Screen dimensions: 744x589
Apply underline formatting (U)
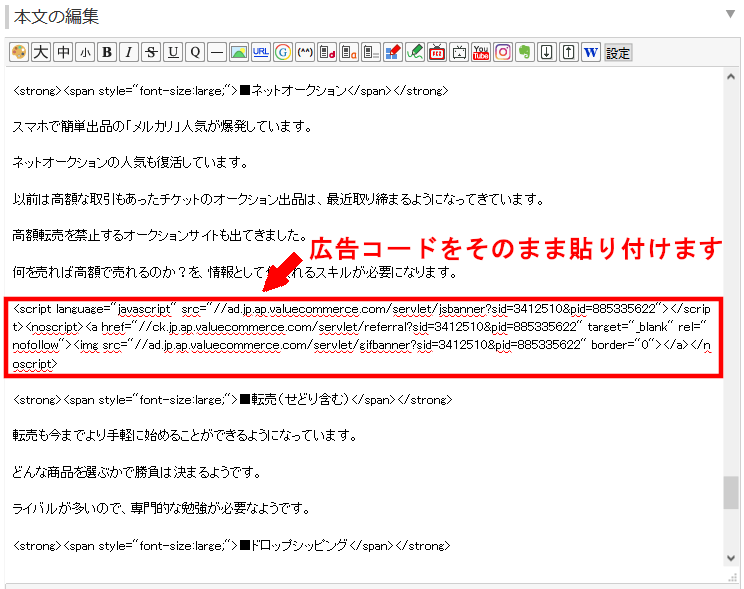[173, 52]
